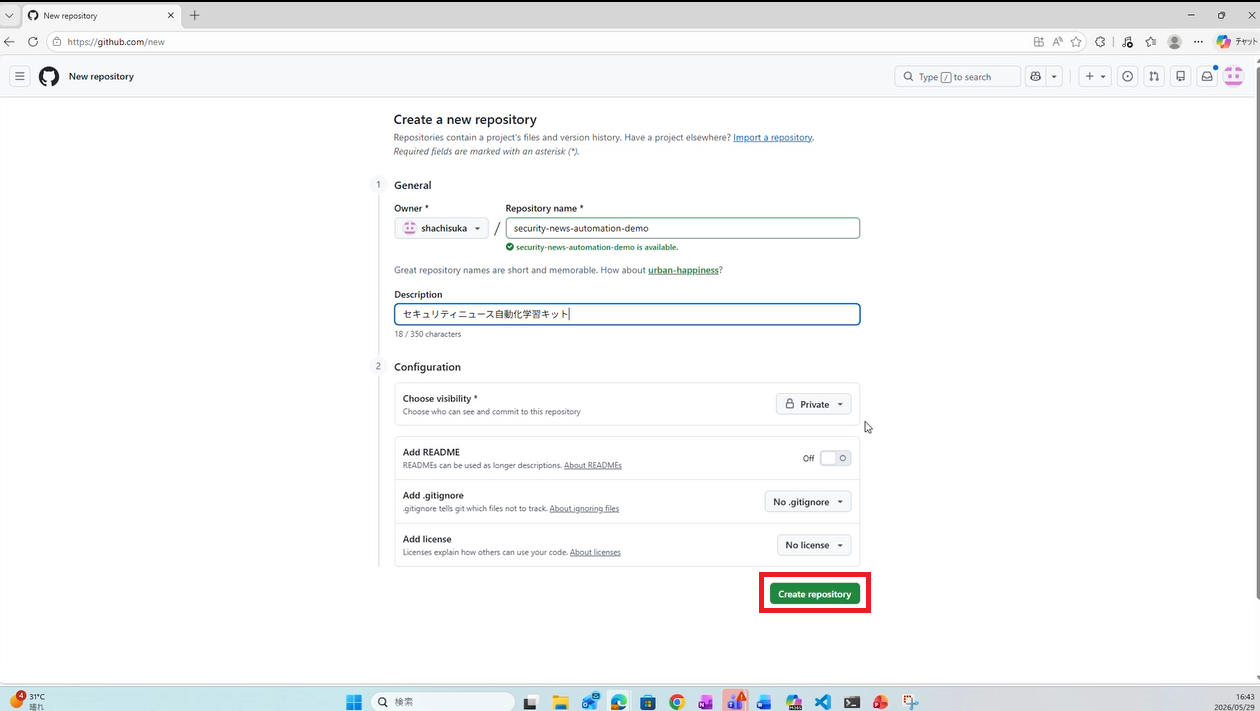Screen dimensions: 1260x711
Task: Activate Read aloud icon in address bar
Action: point(1057,42)
